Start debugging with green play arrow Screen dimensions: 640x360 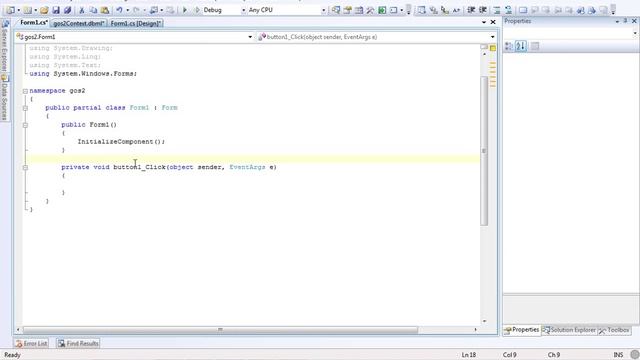click(x=185, y=10)
